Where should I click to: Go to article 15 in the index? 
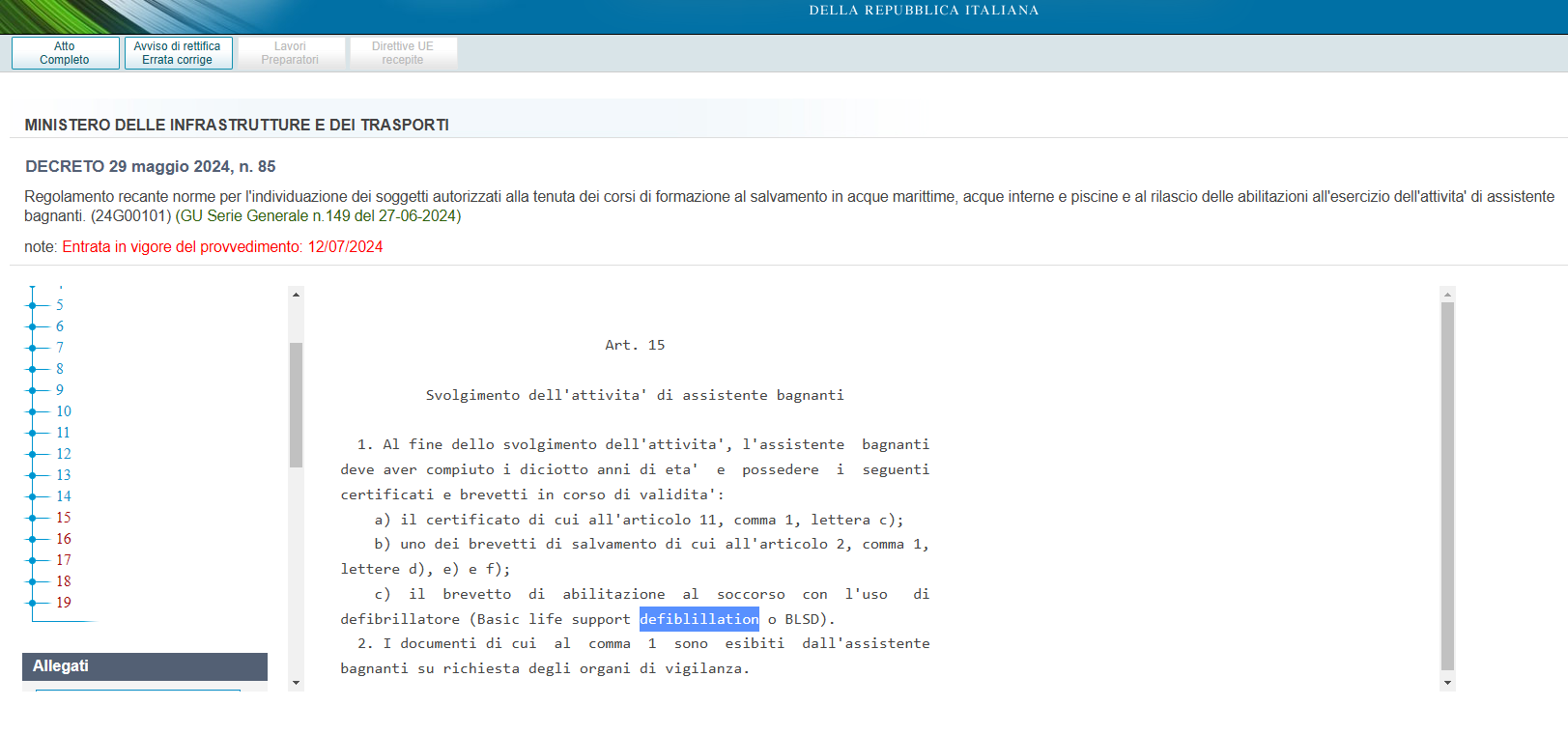point(63,518)
